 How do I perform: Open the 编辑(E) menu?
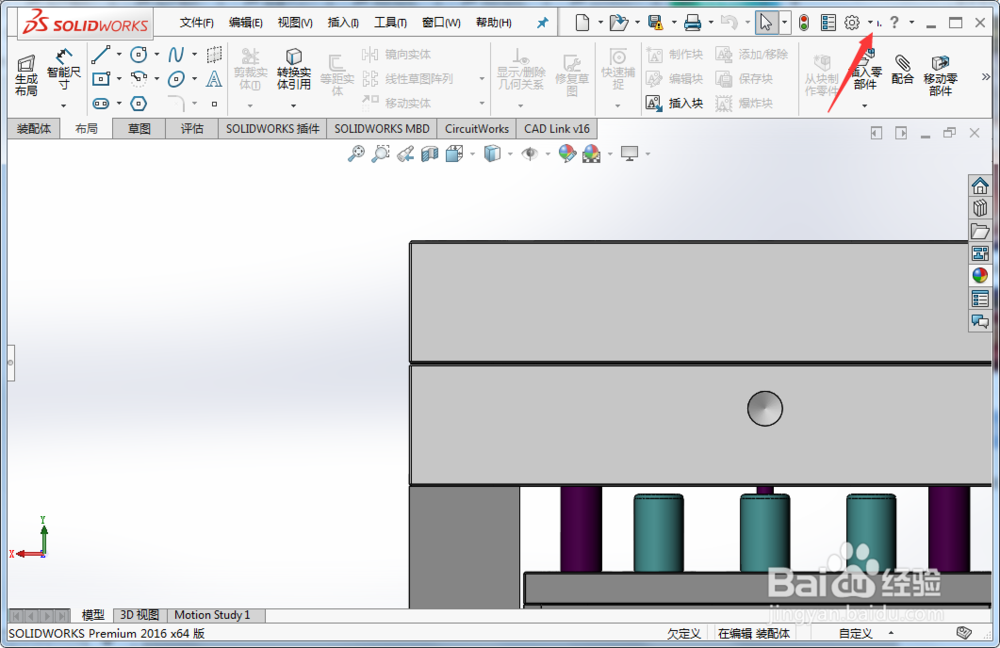point(246,23)
